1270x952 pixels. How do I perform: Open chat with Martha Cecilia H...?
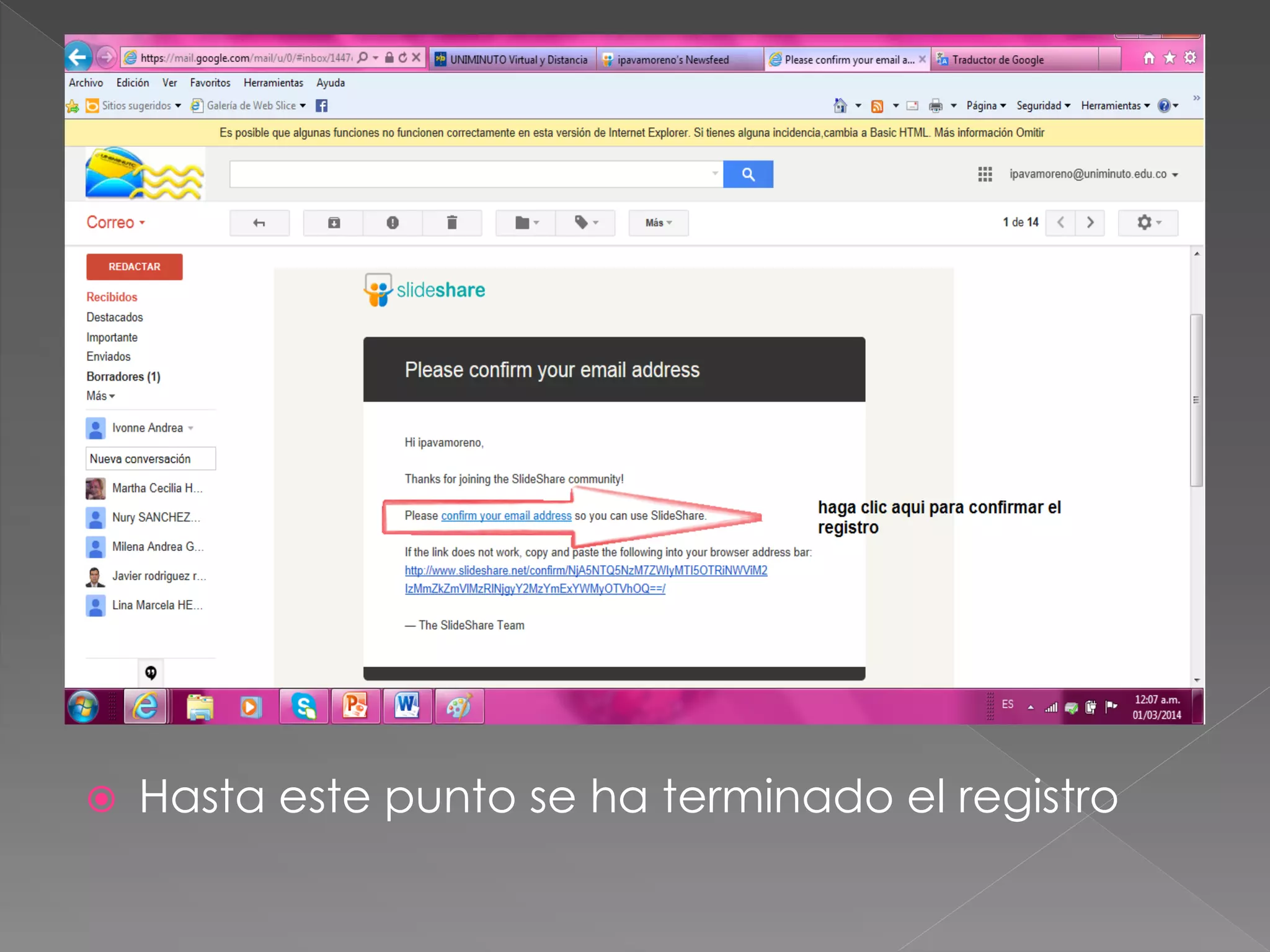(145, 488)
